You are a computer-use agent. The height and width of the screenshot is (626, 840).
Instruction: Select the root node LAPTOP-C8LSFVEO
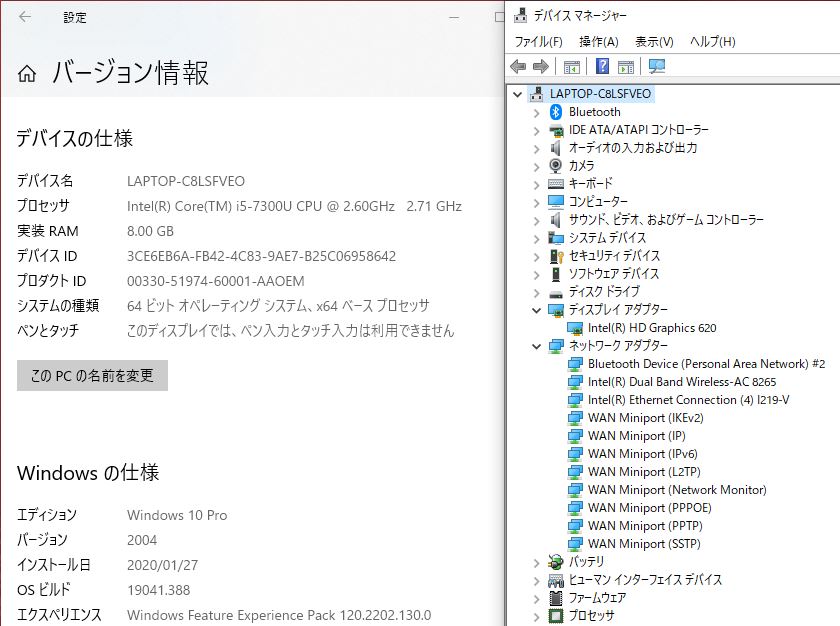(600, 94)
